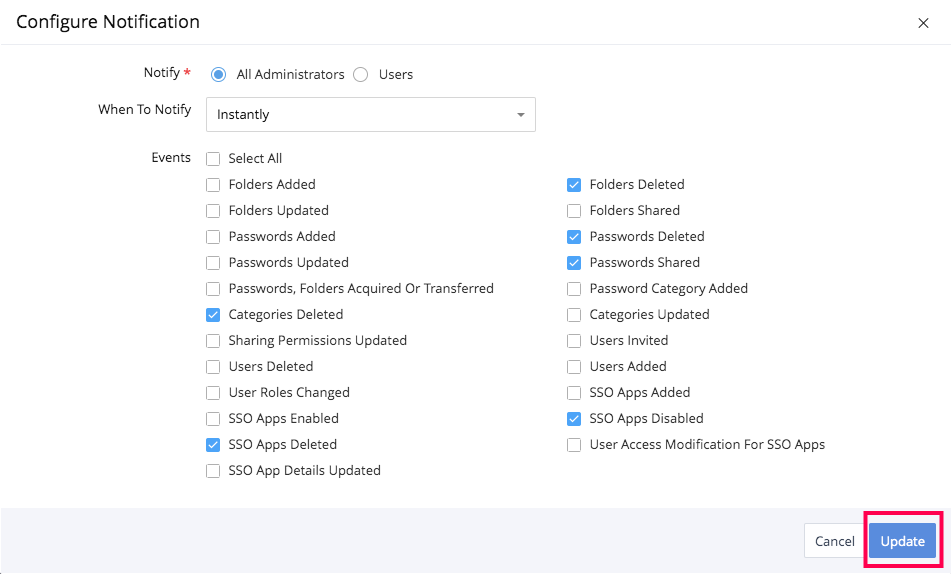Uncheck the SSO Apps Disabled event
951x574 pixels.
[x=574, y=418]
